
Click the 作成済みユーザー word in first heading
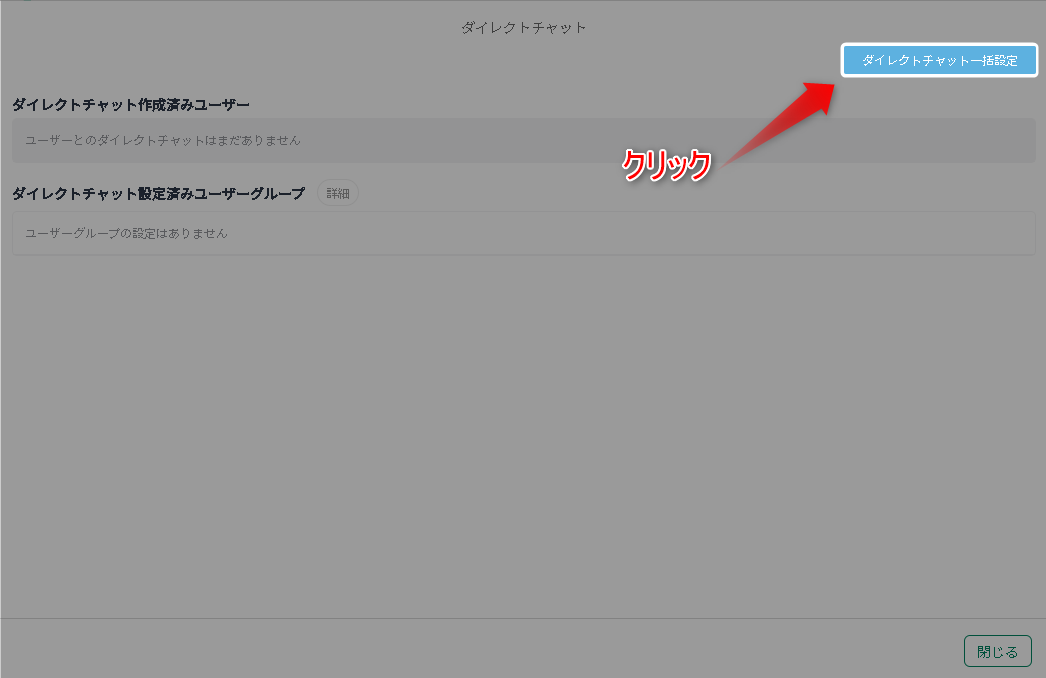coord(193,105)
